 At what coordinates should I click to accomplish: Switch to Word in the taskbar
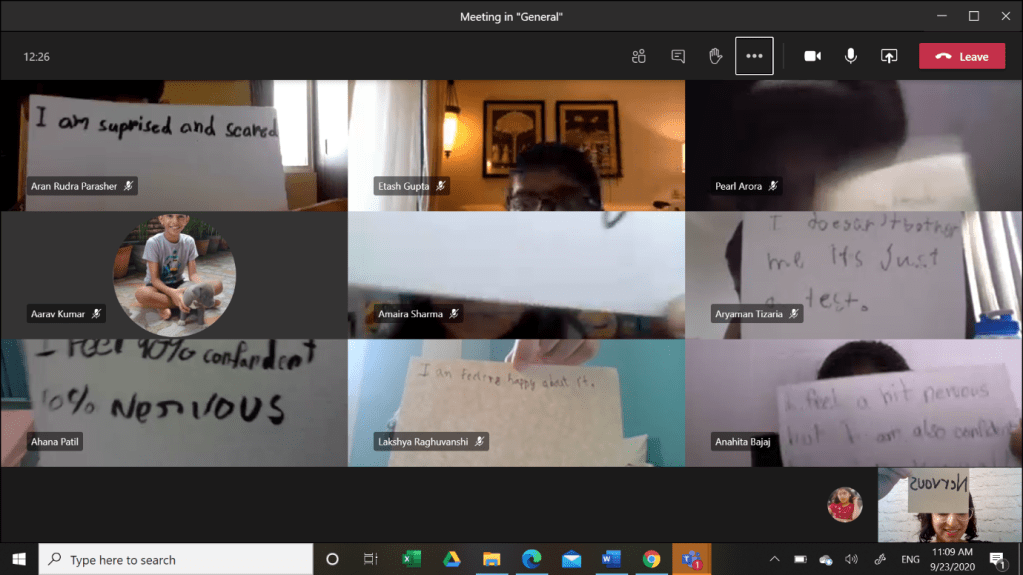coord(611,559)
